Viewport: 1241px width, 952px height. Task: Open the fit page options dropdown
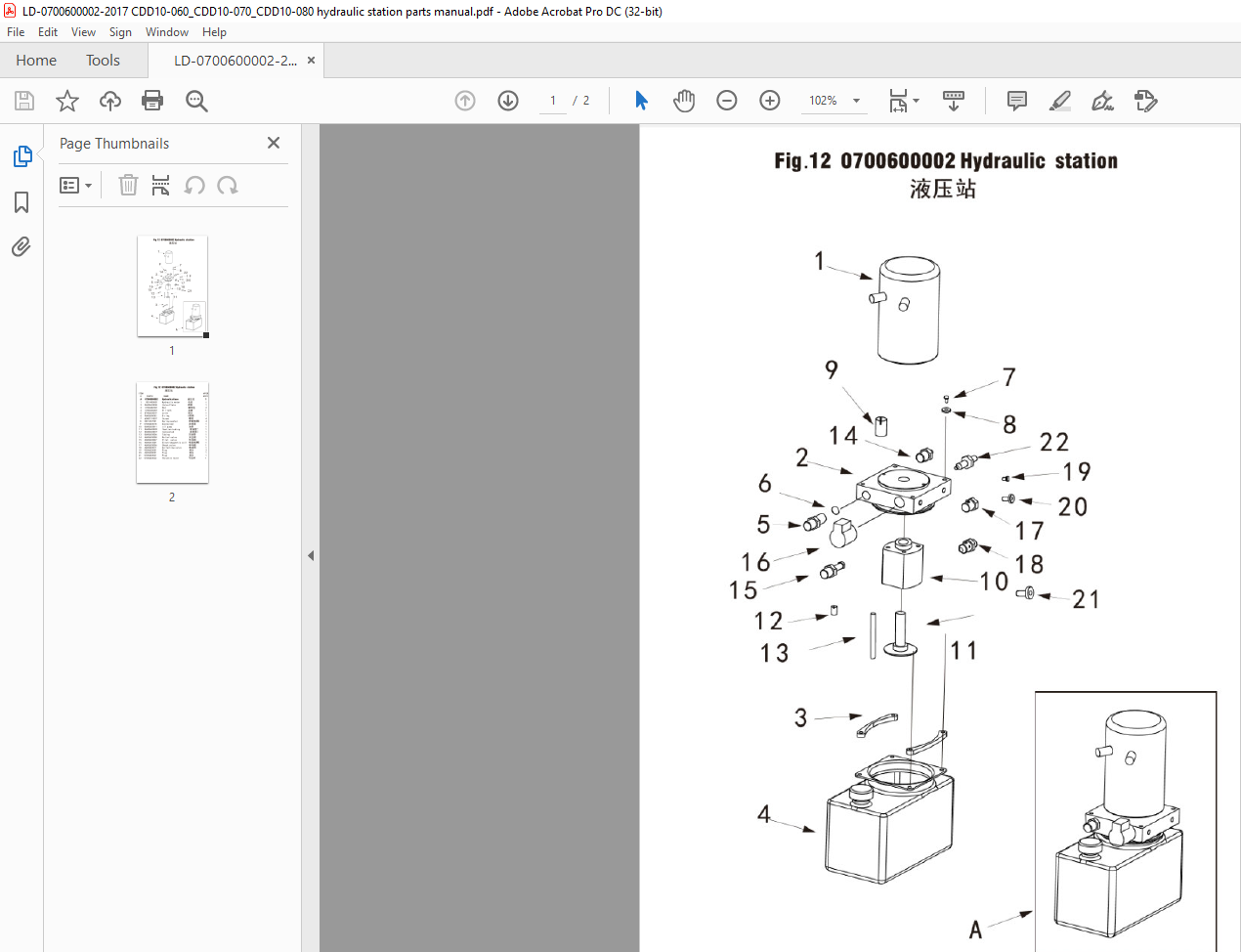(x=904, y=101)
